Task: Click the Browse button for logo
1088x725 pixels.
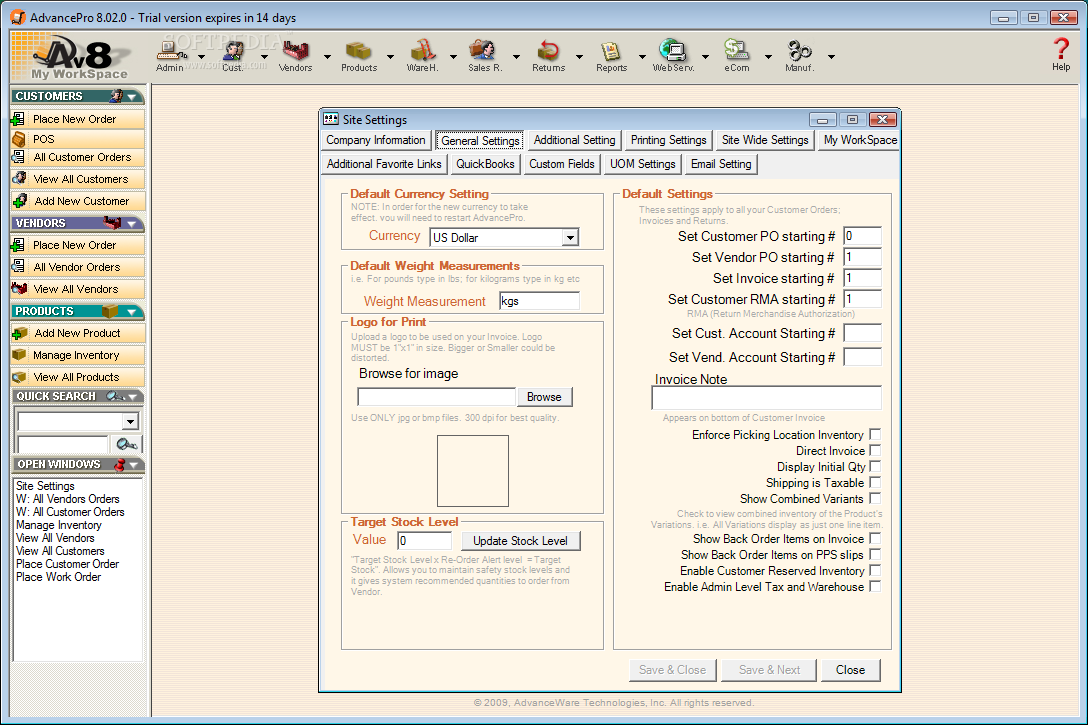Action: coord(544,397)
